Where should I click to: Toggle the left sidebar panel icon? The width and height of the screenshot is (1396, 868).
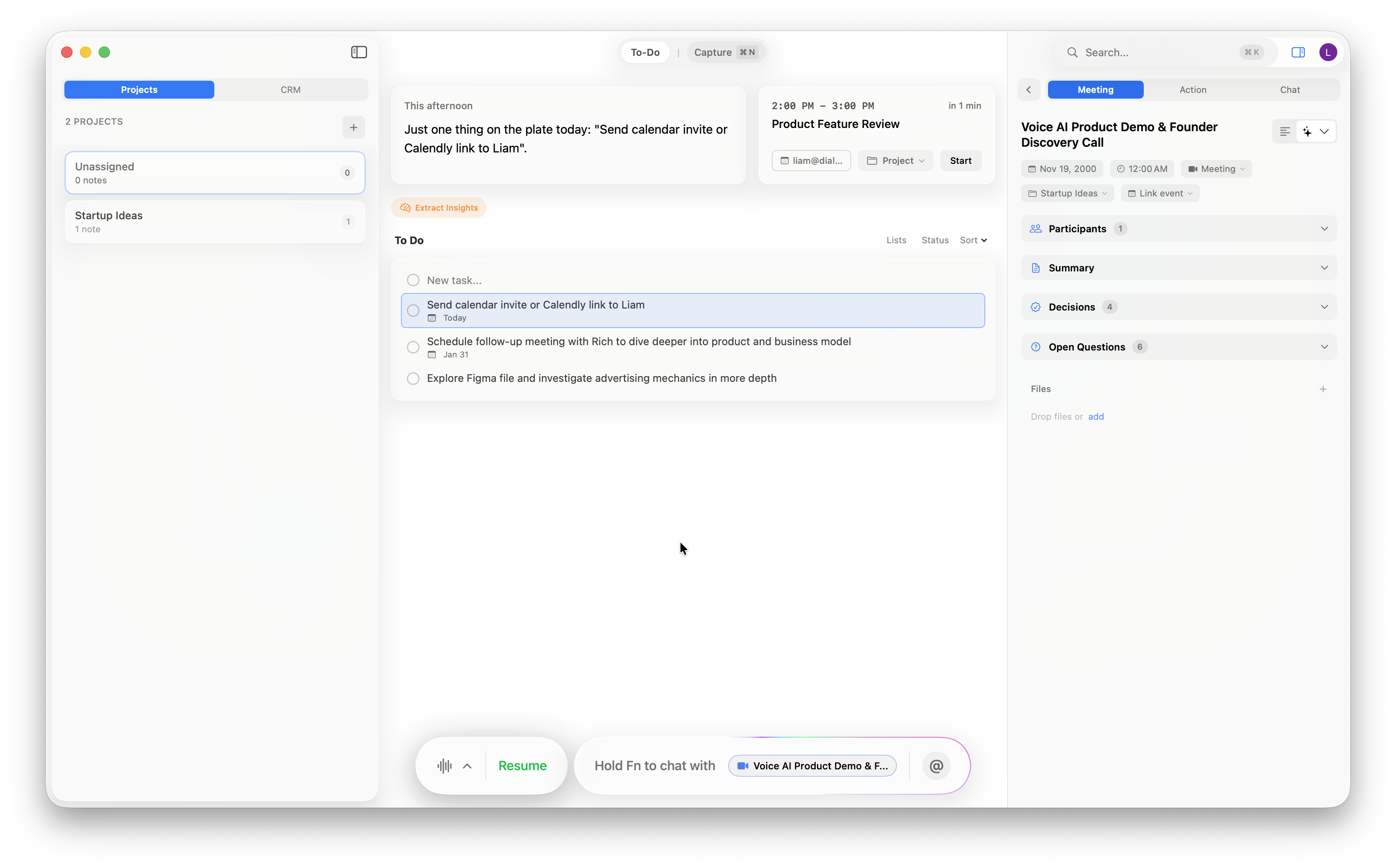pos(359,52)
